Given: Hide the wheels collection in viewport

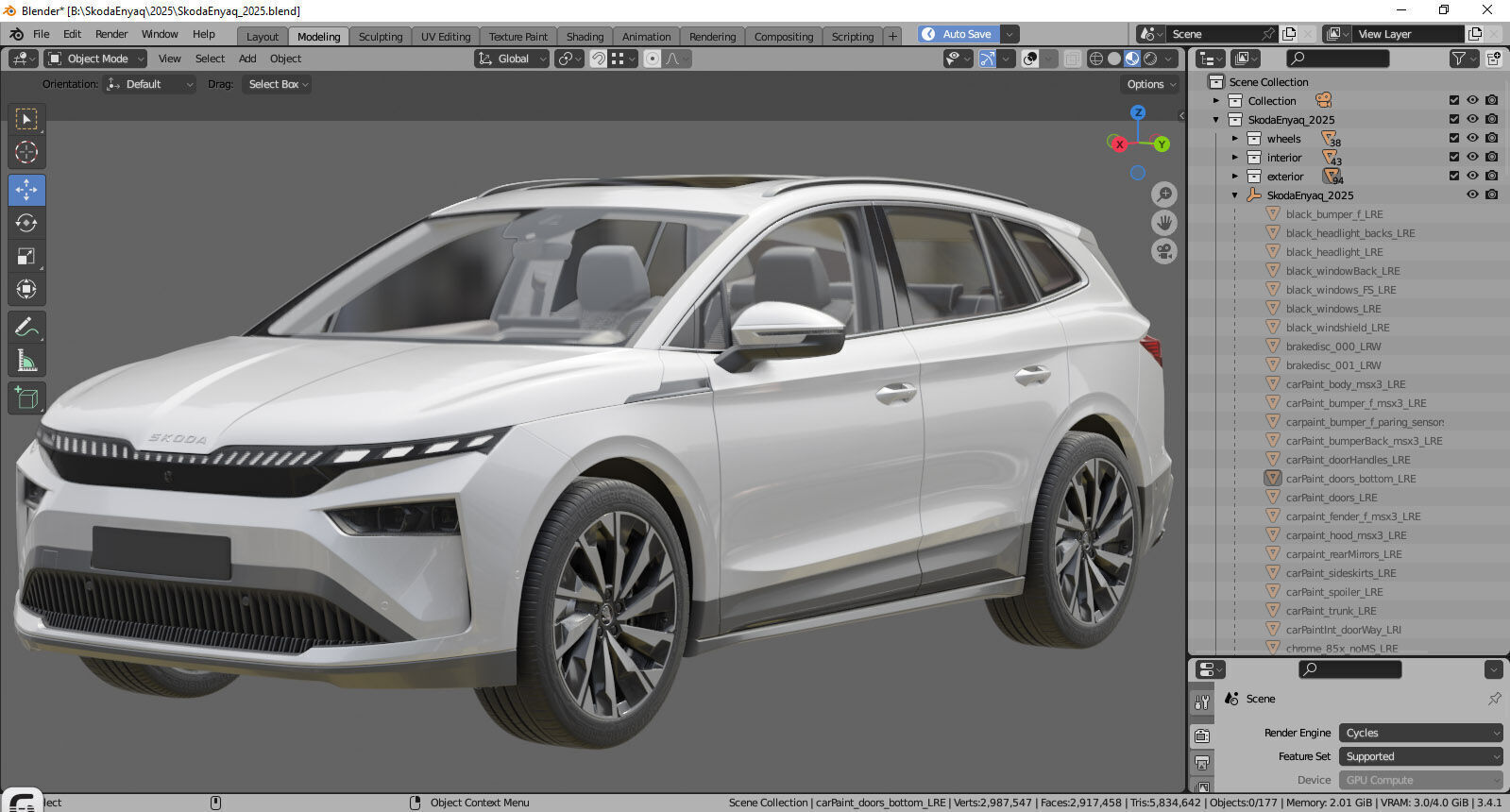Looking at the screenshot, I should (1472, 138).
